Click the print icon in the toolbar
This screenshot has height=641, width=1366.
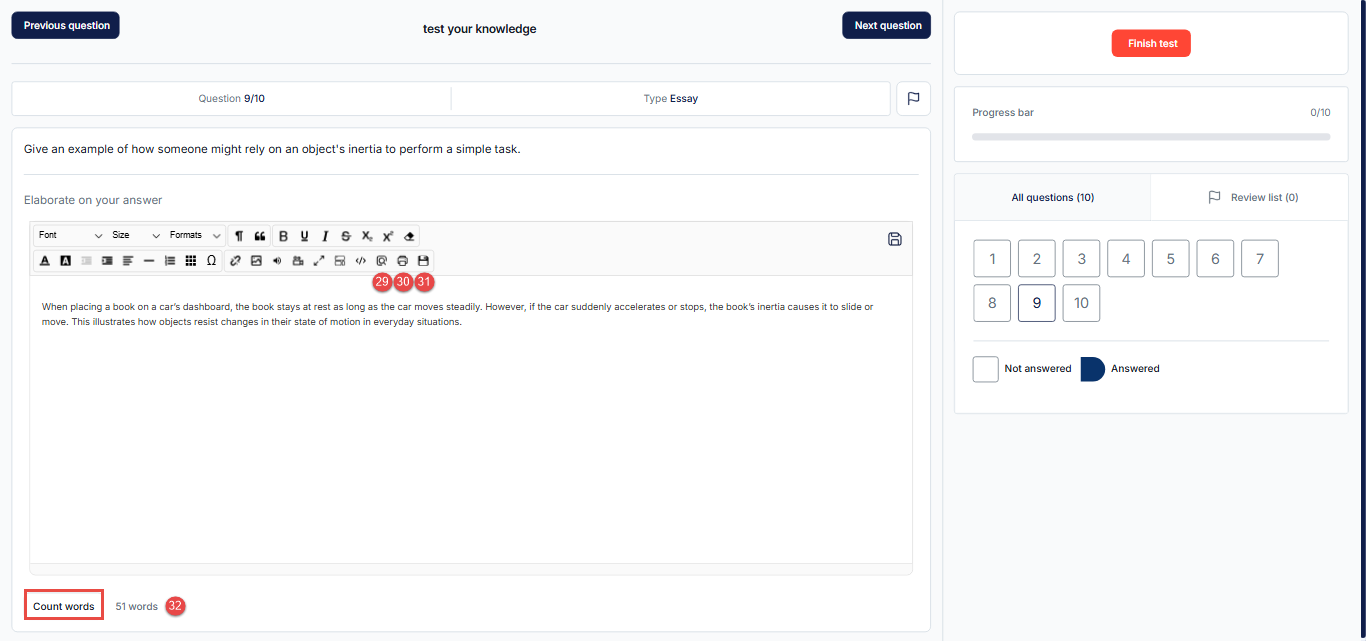[x=403, y=261]
